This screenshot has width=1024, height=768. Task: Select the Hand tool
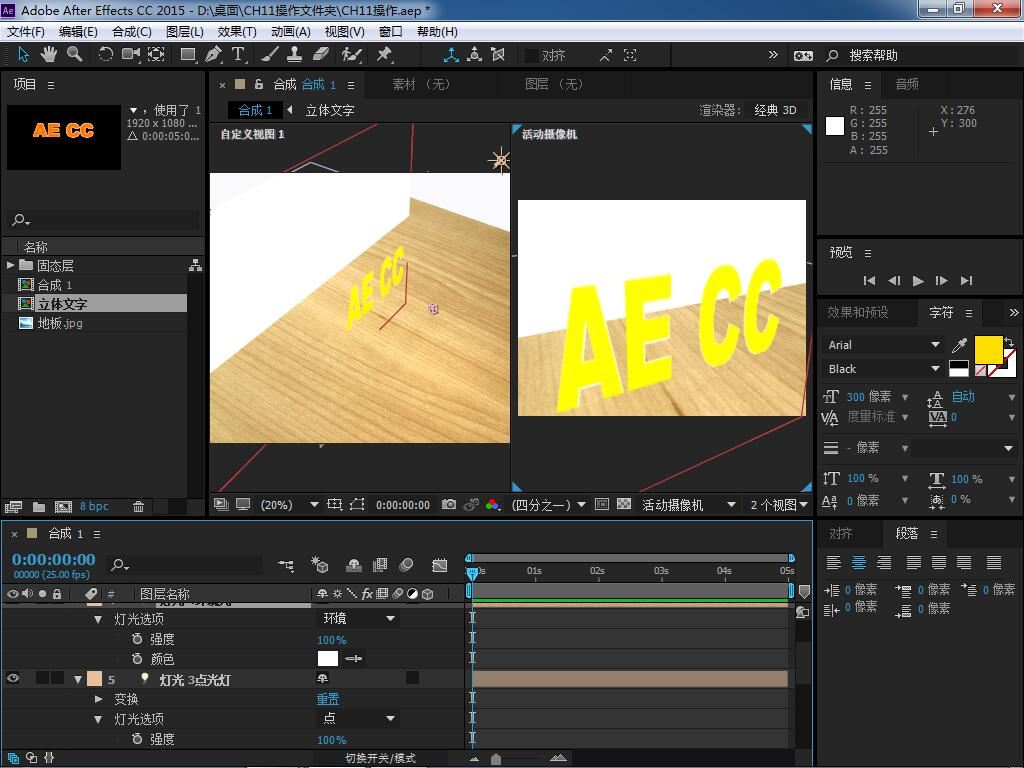click(x=48, y=55)
